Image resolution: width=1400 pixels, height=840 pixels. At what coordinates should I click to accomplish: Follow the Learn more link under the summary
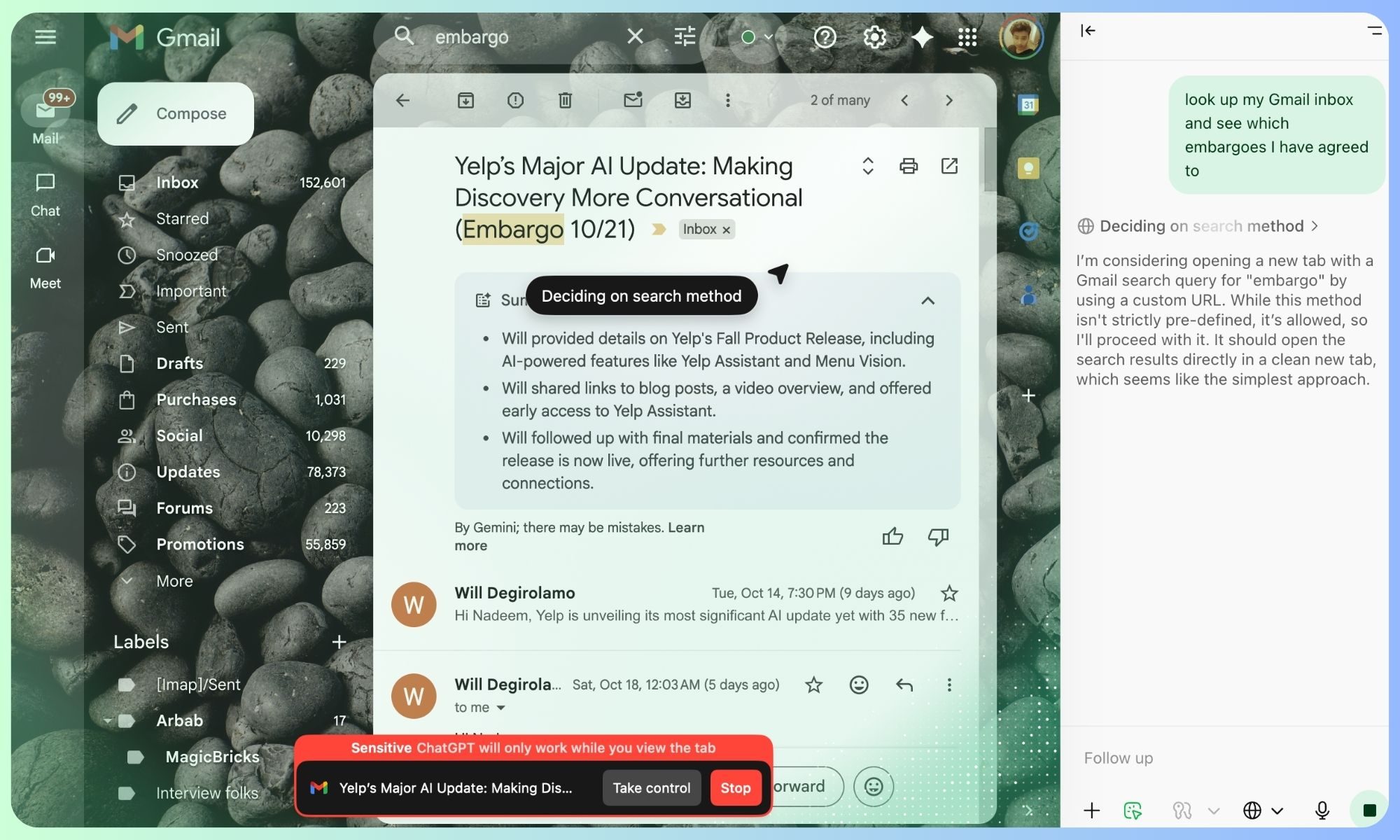pyautogui.click(x=579, y=536)
